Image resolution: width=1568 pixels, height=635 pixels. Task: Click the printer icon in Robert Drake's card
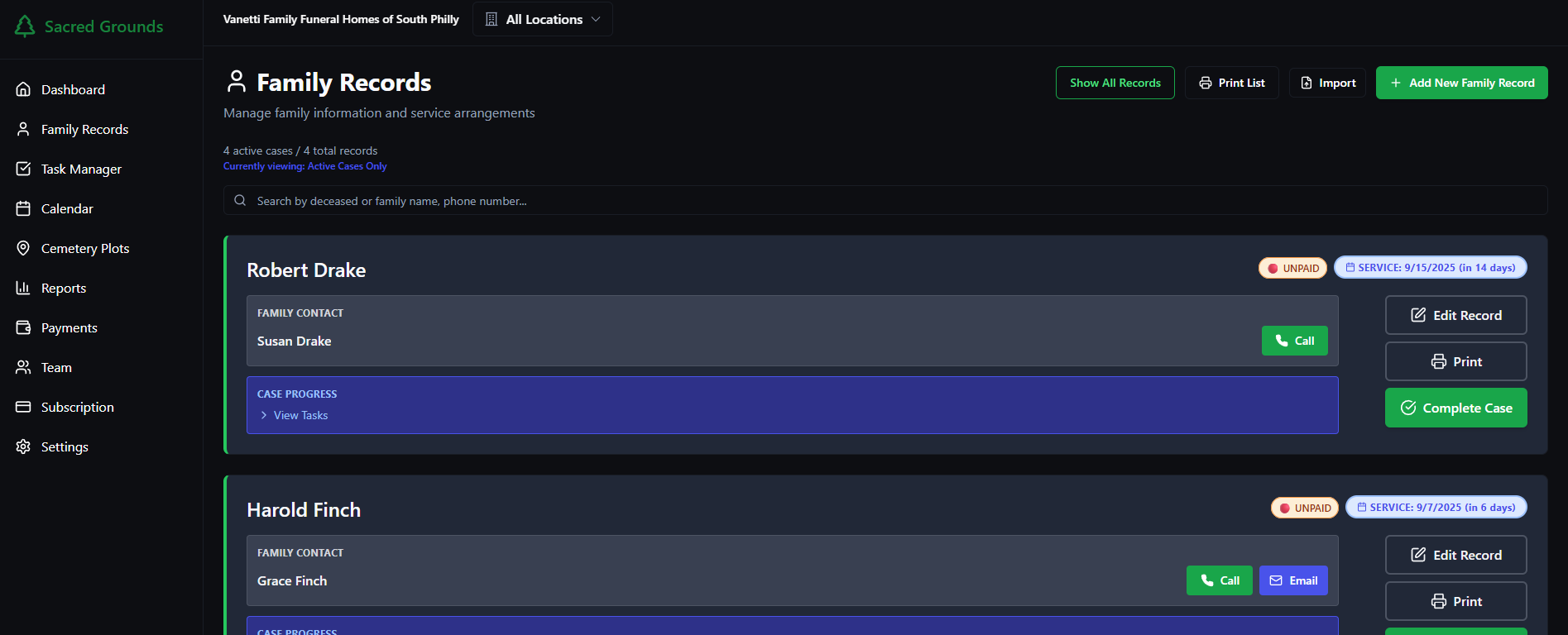[x=1439, y=361]
